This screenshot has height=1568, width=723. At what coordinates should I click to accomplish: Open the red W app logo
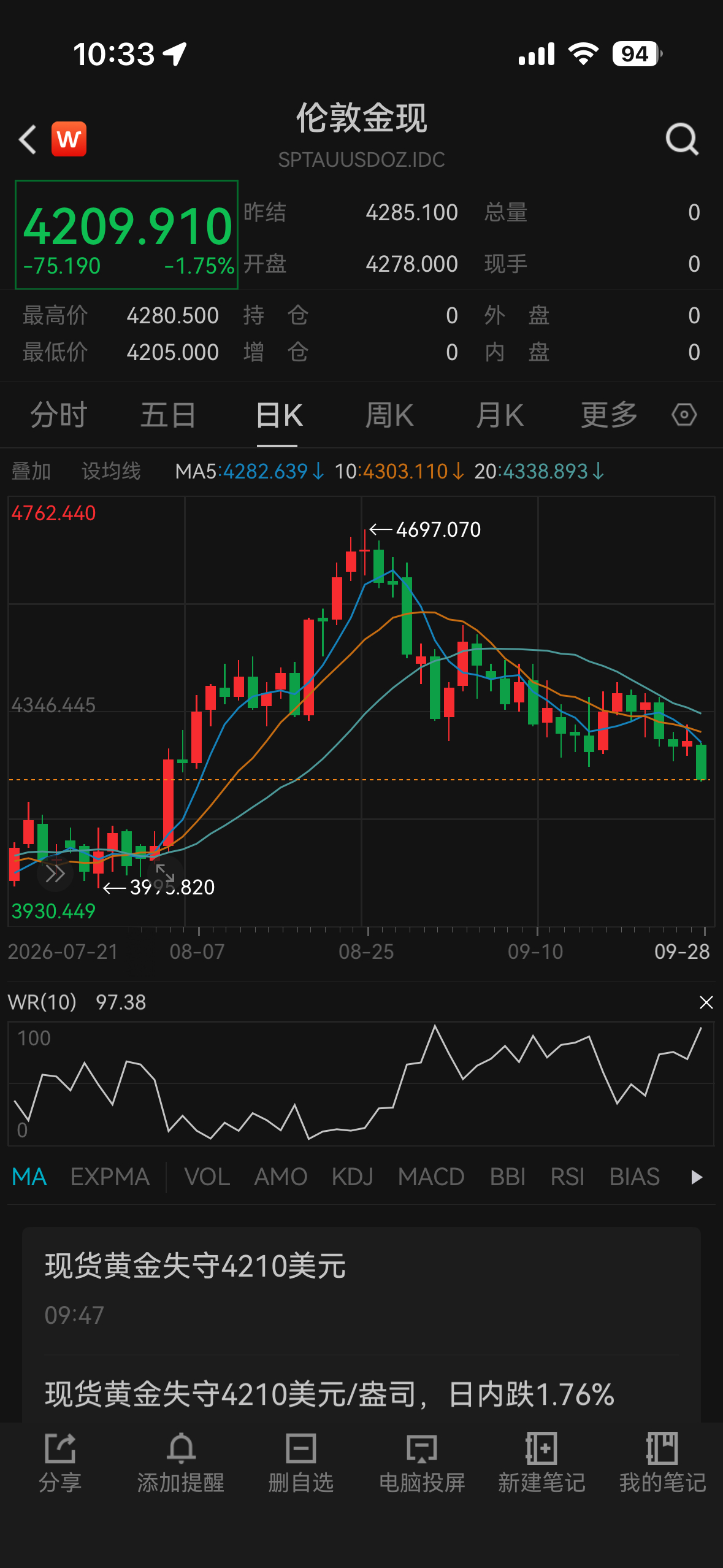[69, 139]
